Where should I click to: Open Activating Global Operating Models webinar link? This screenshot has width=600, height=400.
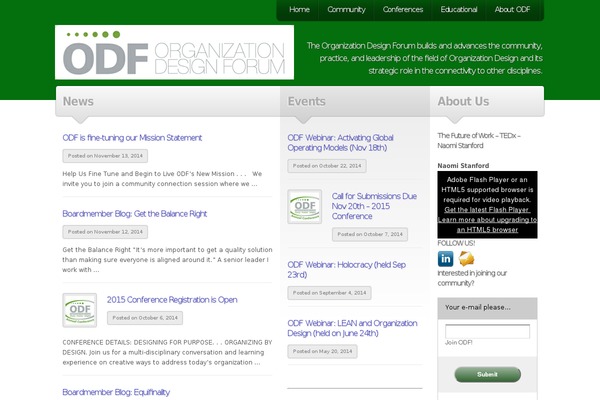[340, 143]
